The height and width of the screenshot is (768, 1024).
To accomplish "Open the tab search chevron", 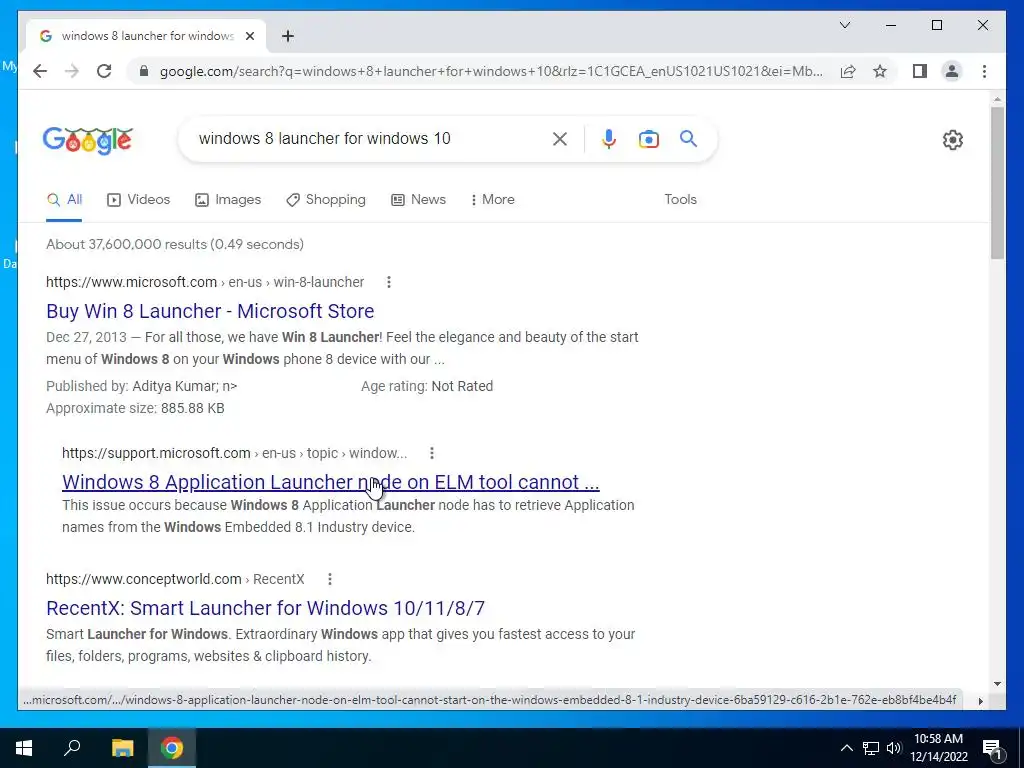I will pyautogui.click(x=844, y=25).
